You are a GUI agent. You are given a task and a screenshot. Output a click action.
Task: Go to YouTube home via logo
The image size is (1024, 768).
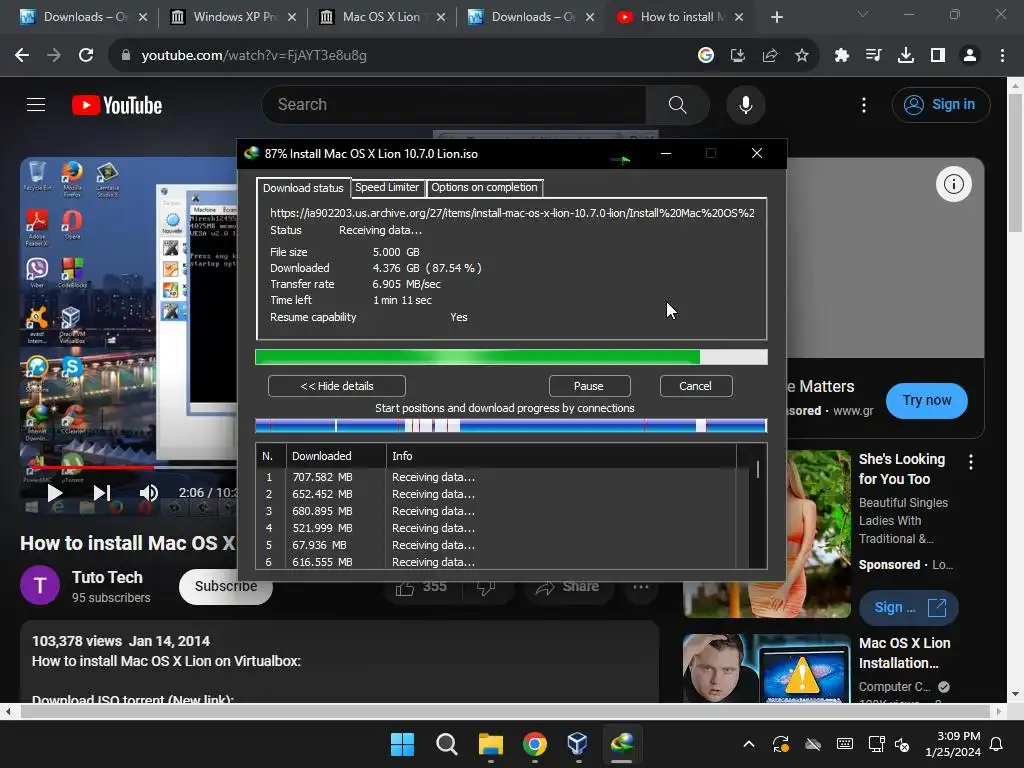[x=117, y=105]
